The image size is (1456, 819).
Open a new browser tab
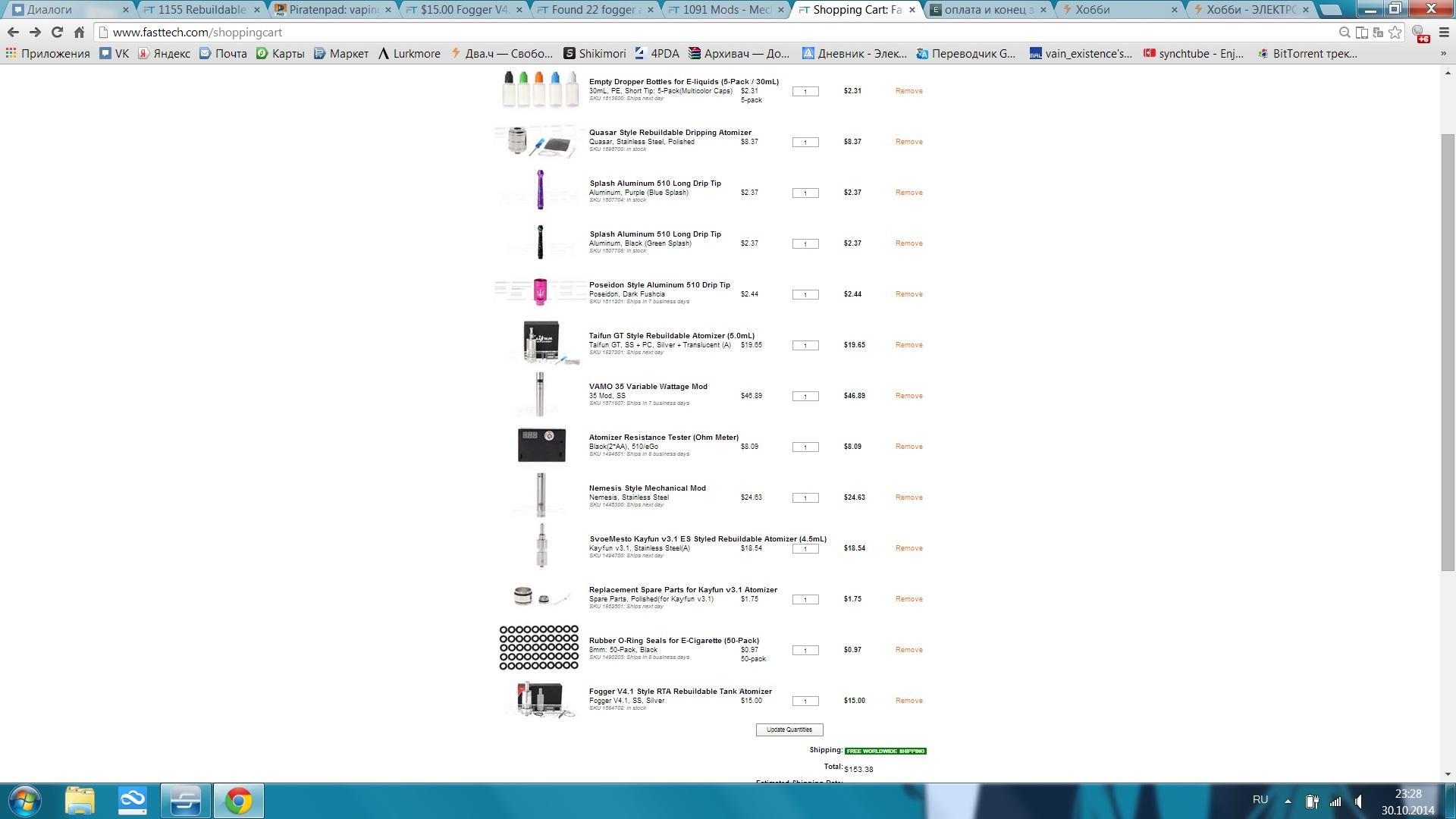pyautogui.click(x=1331, y=10)
